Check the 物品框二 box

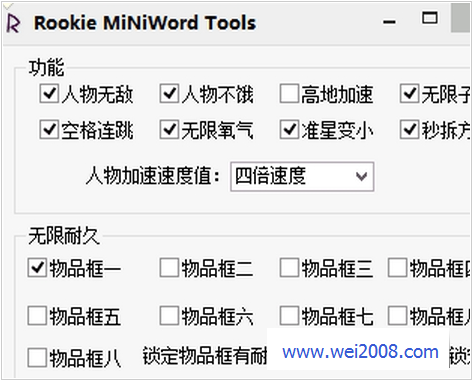coord(169,268)
